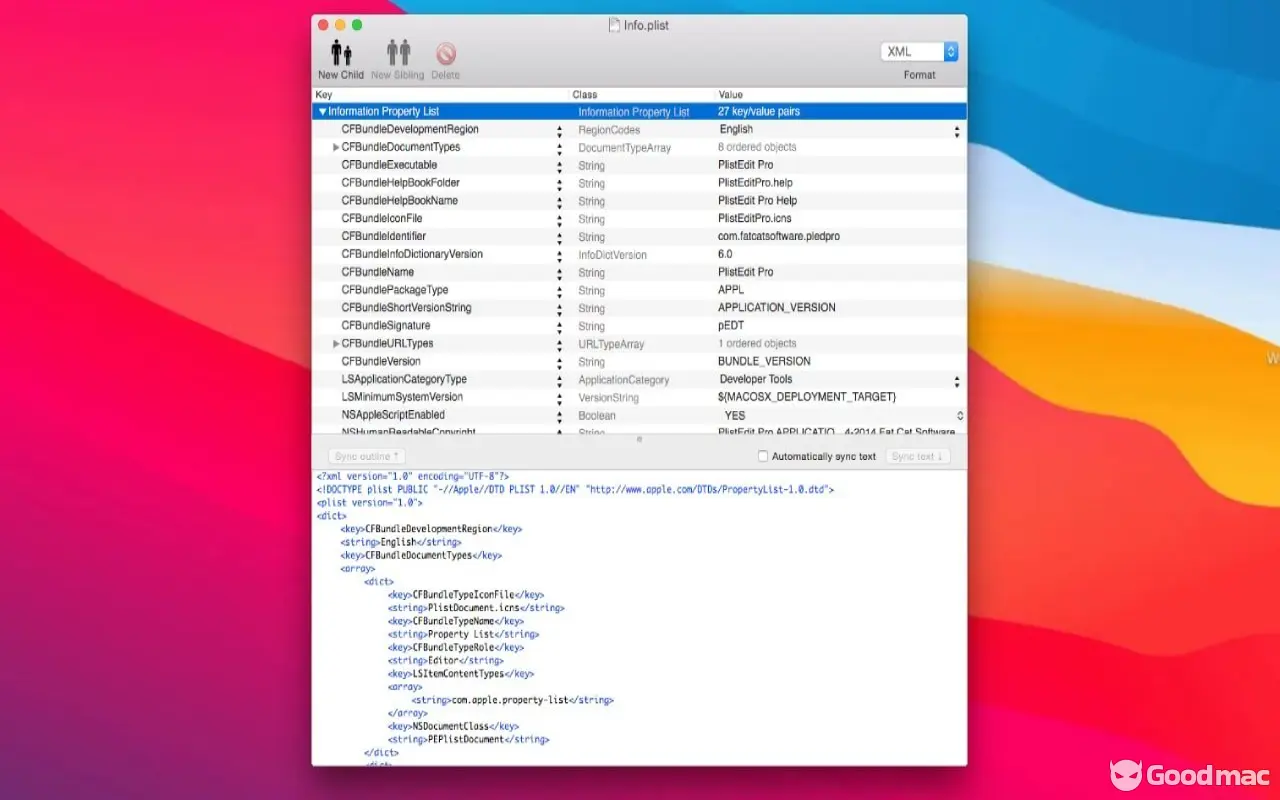
Task: Open the XML format dropdown
Action: (x=919, y=52)
